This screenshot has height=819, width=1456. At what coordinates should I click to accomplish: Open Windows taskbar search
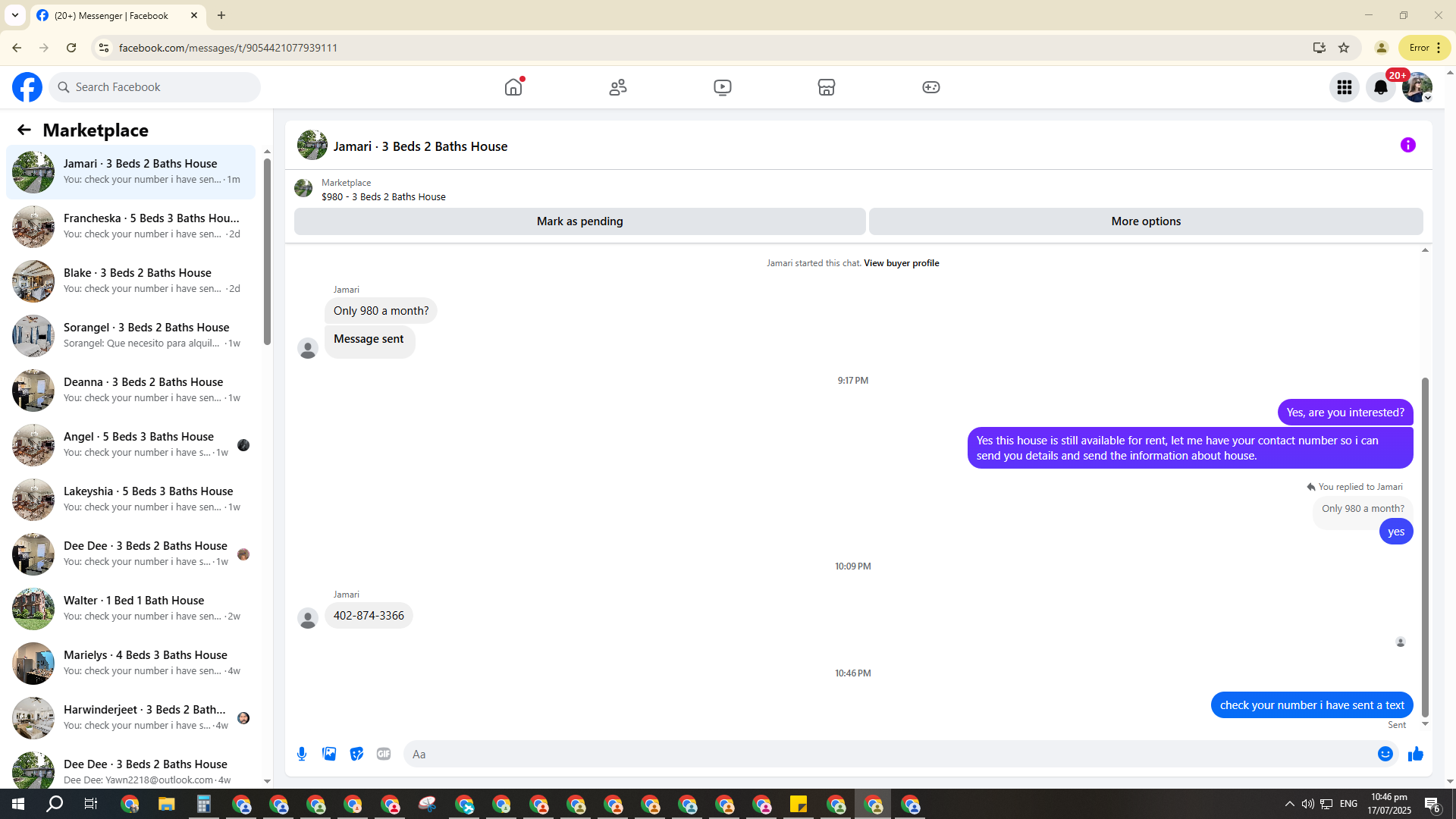[x=55, y=804]
